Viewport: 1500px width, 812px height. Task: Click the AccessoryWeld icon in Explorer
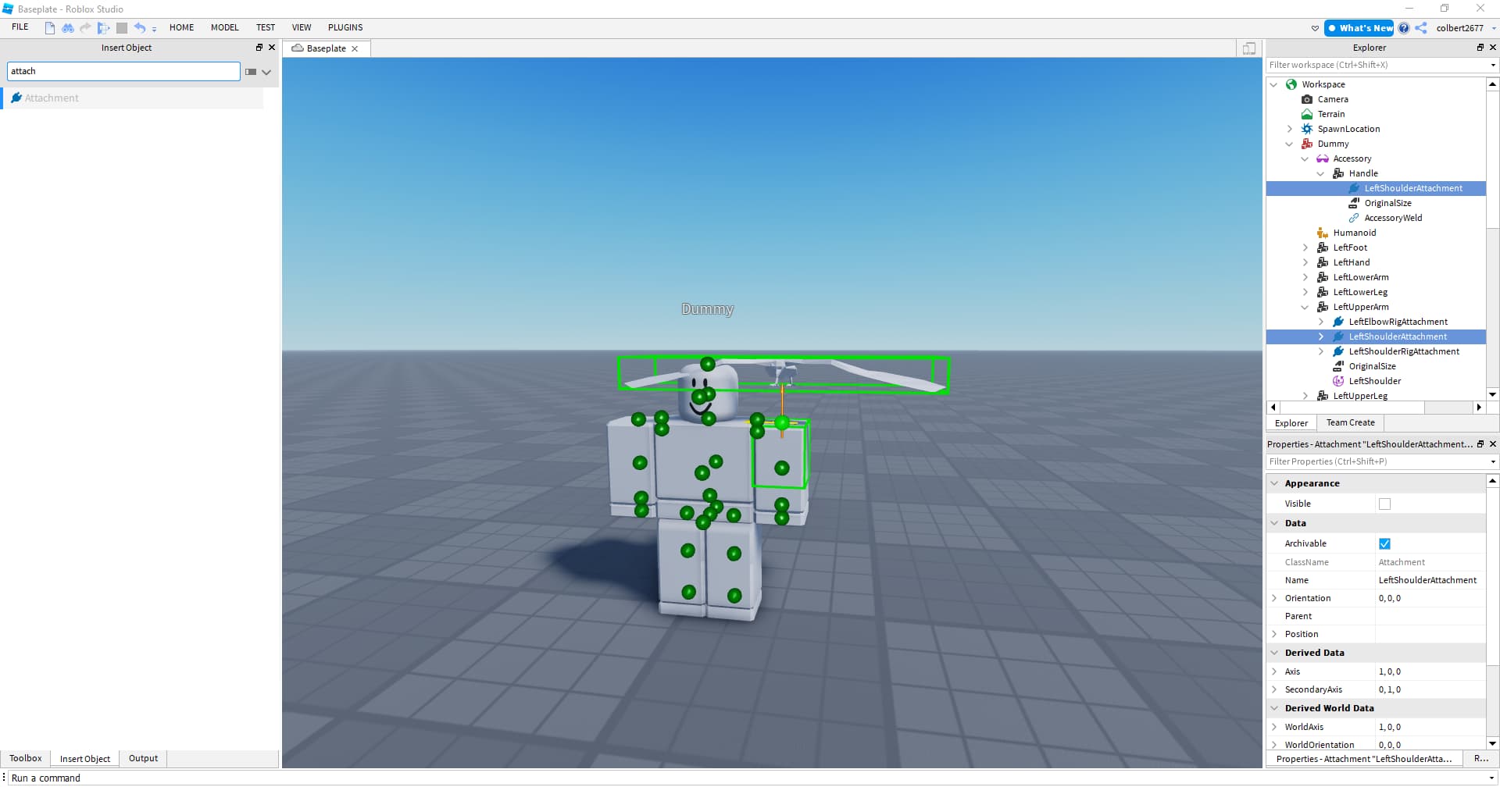coord(1354,218)
